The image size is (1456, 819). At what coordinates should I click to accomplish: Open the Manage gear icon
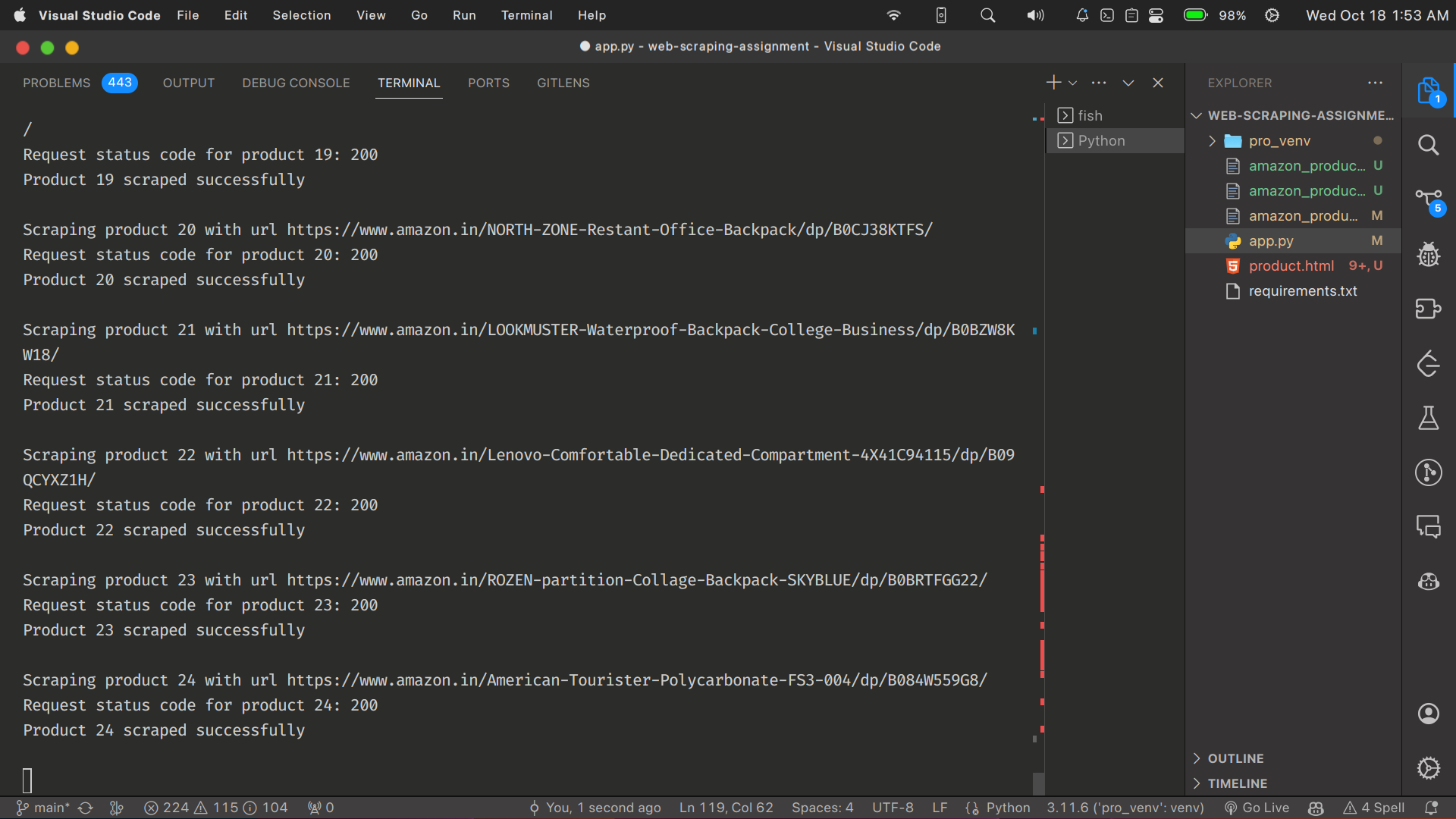click(x=1428, y=768)
